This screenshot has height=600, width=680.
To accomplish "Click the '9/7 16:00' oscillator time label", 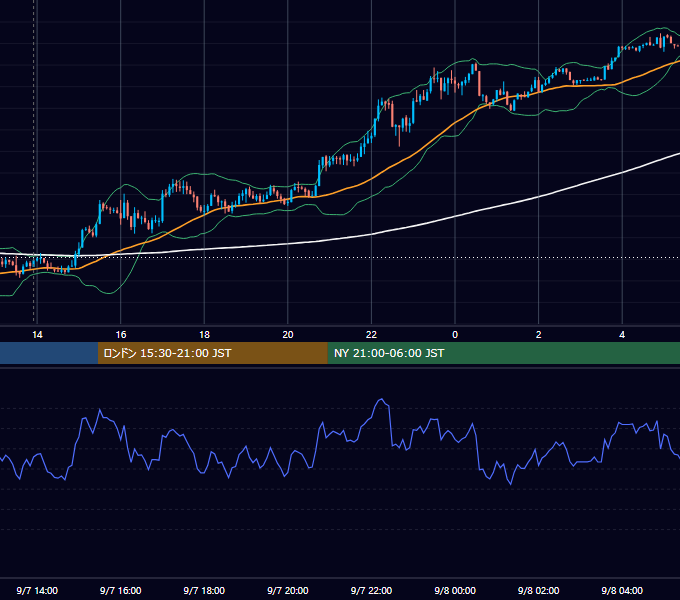I will tap(121, 590).
